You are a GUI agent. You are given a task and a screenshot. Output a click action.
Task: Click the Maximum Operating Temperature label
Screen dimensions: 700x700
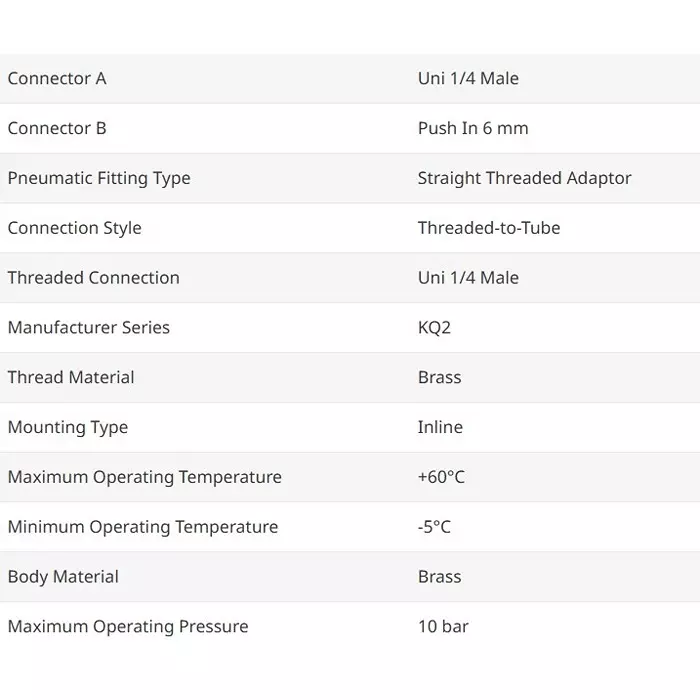[145, 478]
